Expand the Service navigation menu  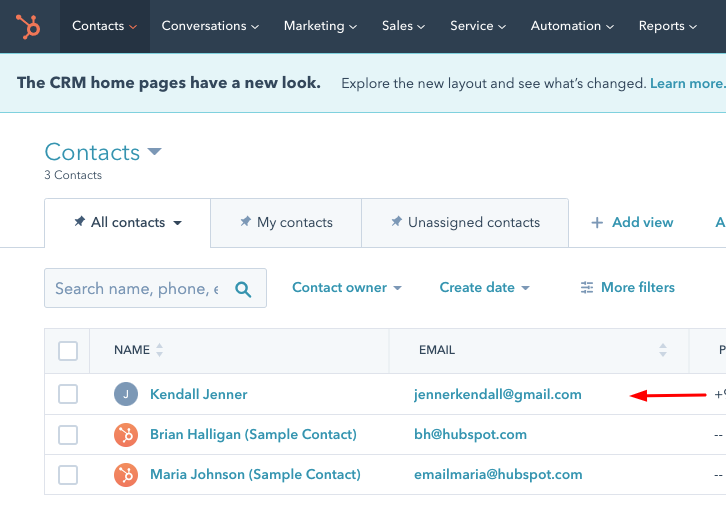tap(478, 26)
